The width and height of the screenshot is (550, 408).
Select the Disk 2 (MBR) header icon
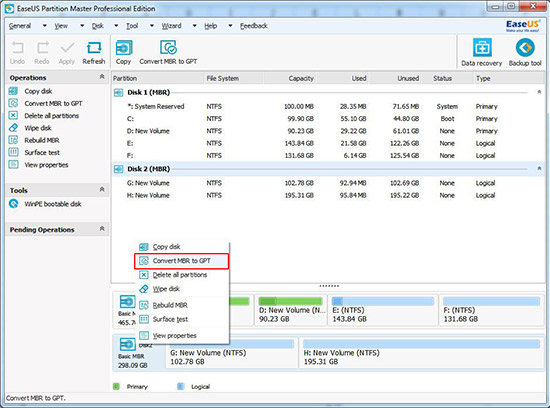(x=119, y=169)
